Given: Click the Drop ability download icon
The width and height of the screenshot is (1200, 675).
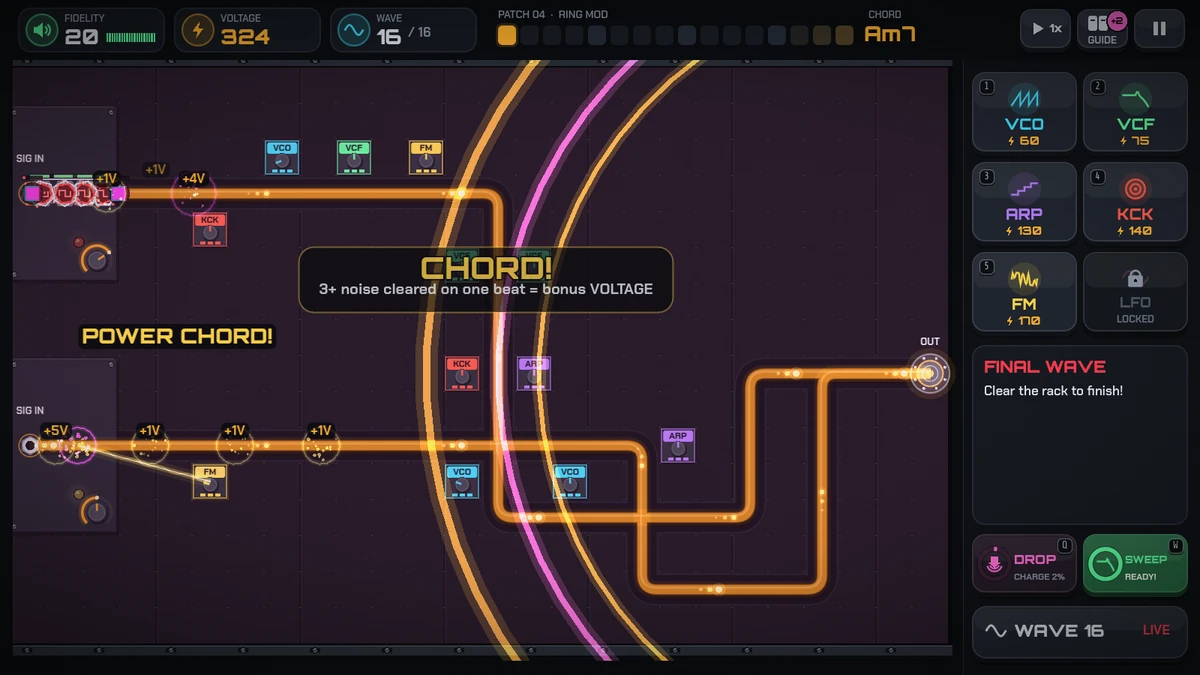Looking at the screenshot, I should click(x=994, y=563).
